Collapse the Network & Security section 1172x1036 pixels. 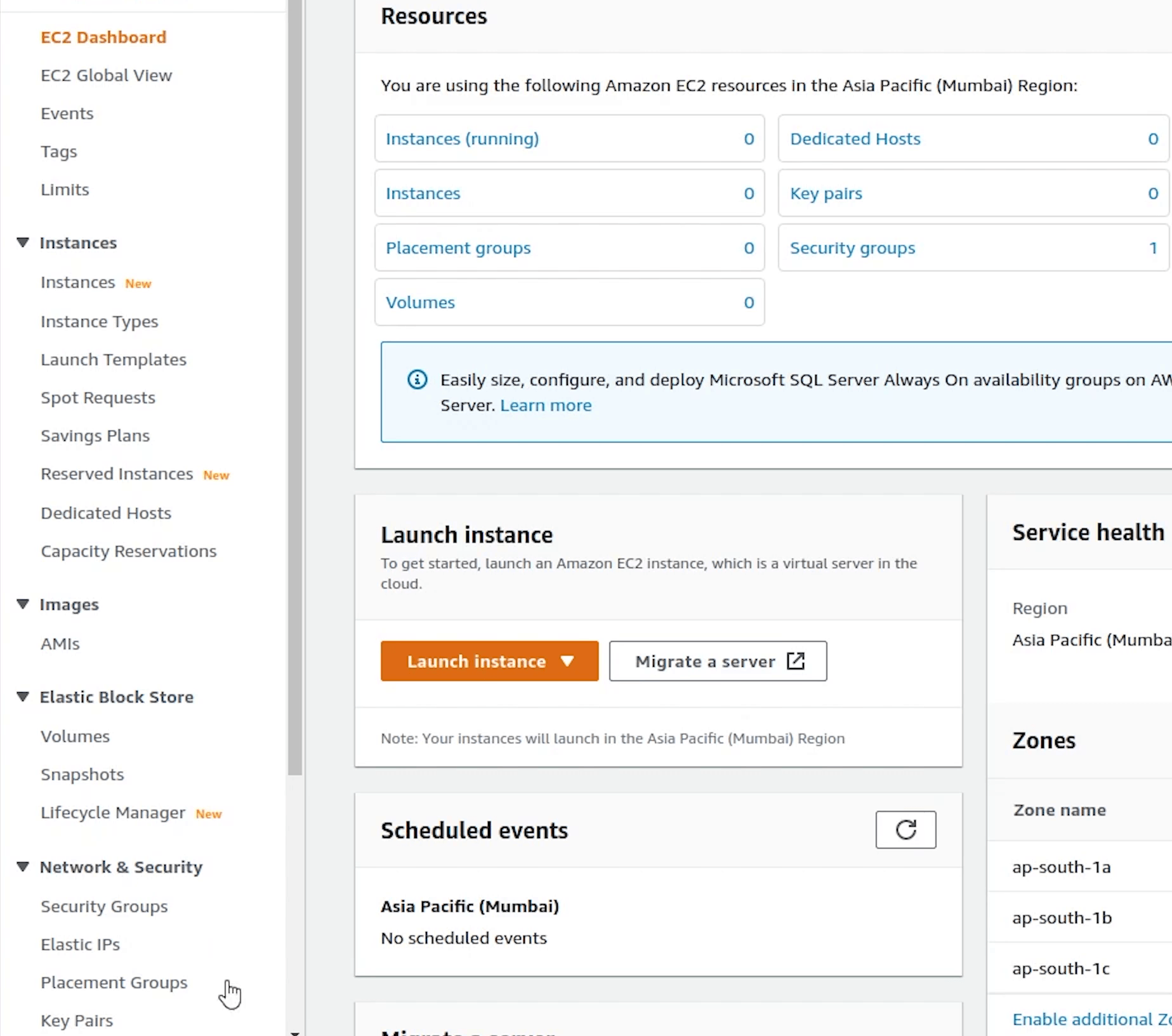pos(23,867)
